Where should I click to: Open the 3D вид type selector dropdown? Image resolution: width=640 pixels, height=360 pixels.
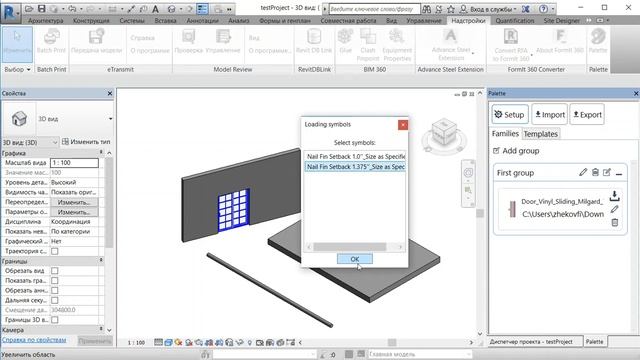tap(110, 119)
